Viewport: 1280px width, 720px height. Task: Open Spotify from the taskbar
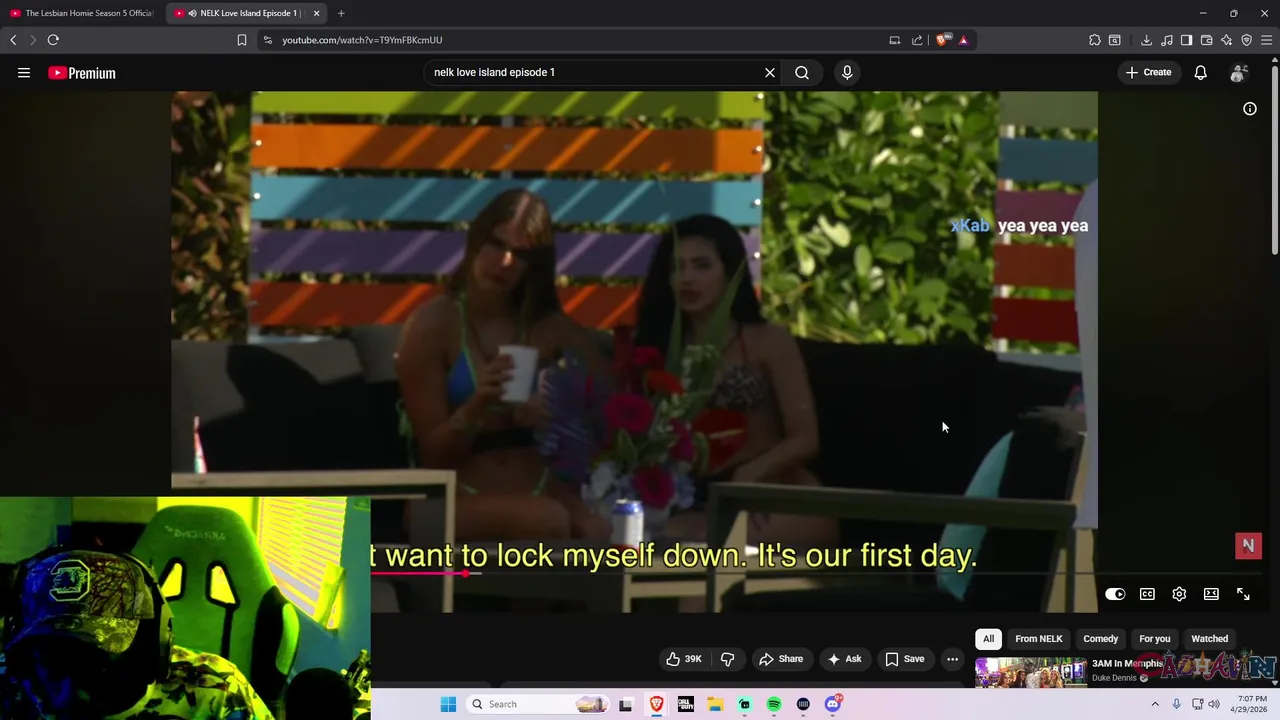tap(774, 704)
